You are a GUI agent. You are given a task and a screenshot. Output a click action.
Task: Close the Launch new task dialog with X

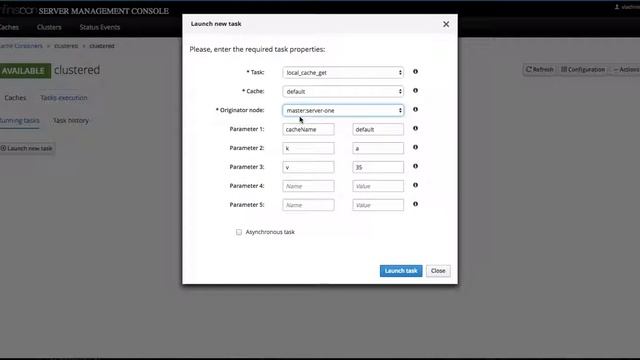pyautogui.click(x=446, y=24)
